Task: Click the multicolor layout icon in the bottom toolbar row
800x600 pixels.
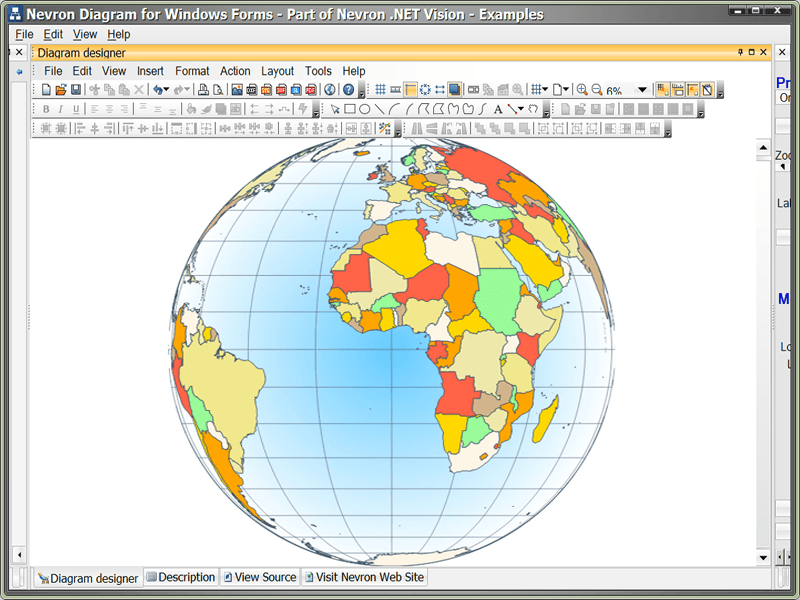Action: point(385,129)
